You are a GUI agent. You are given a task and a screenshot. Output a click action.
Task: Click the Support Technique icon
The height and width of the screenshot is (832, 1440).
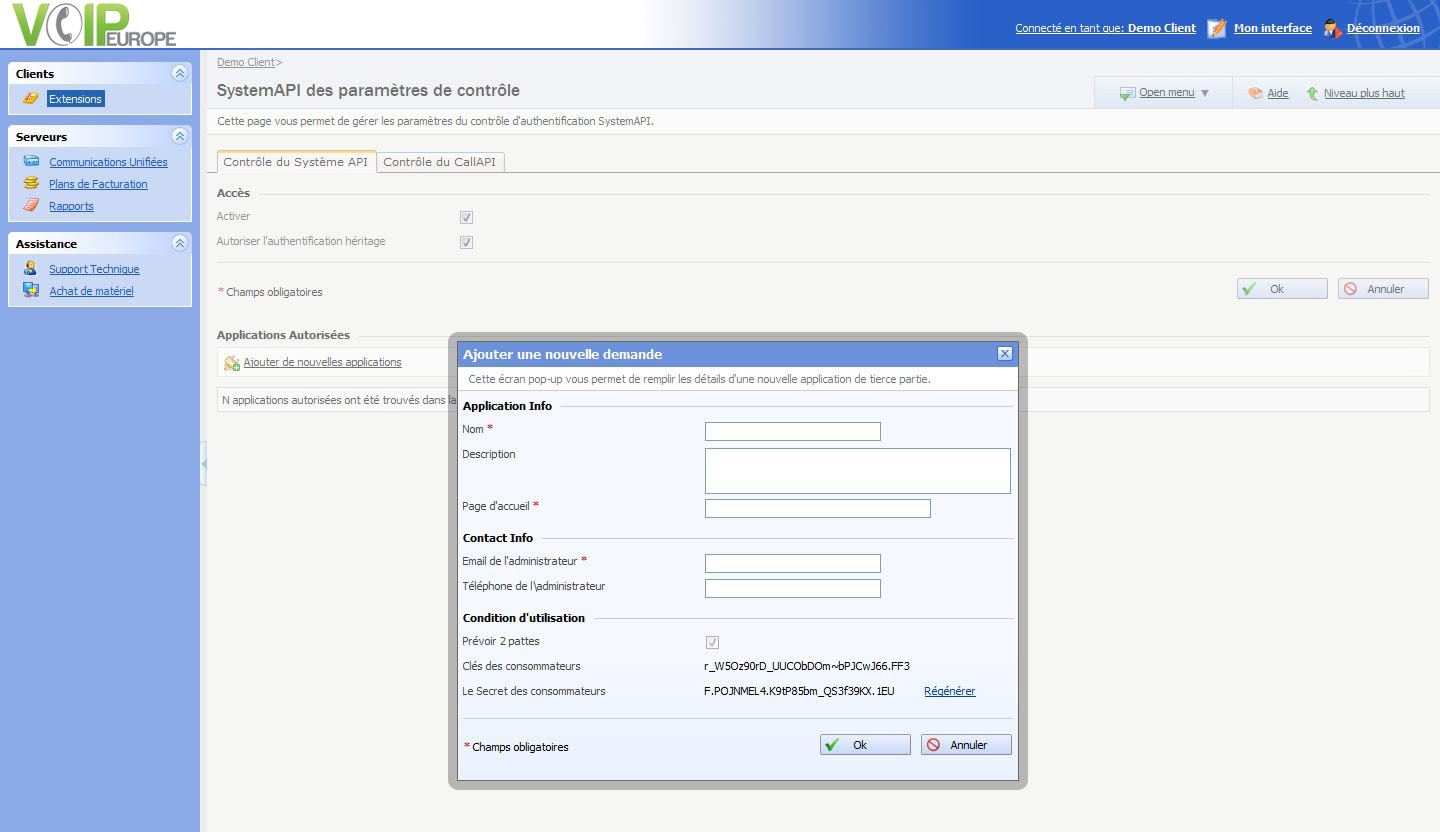pos(31,268)
